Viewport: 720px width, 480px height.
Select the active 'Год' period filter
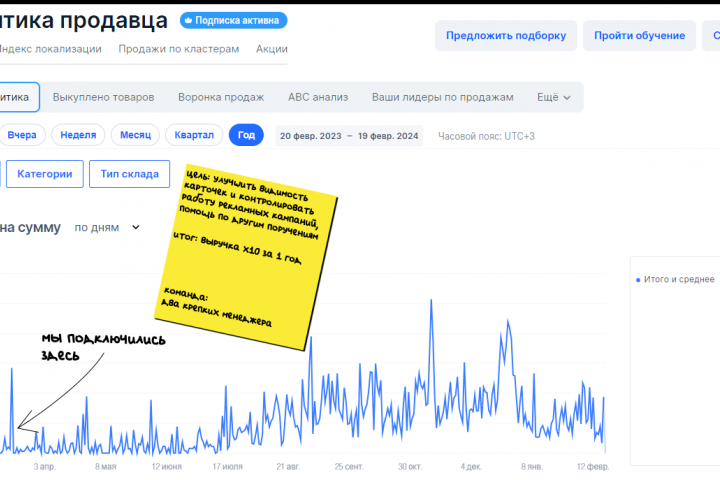tap(246, 135)
